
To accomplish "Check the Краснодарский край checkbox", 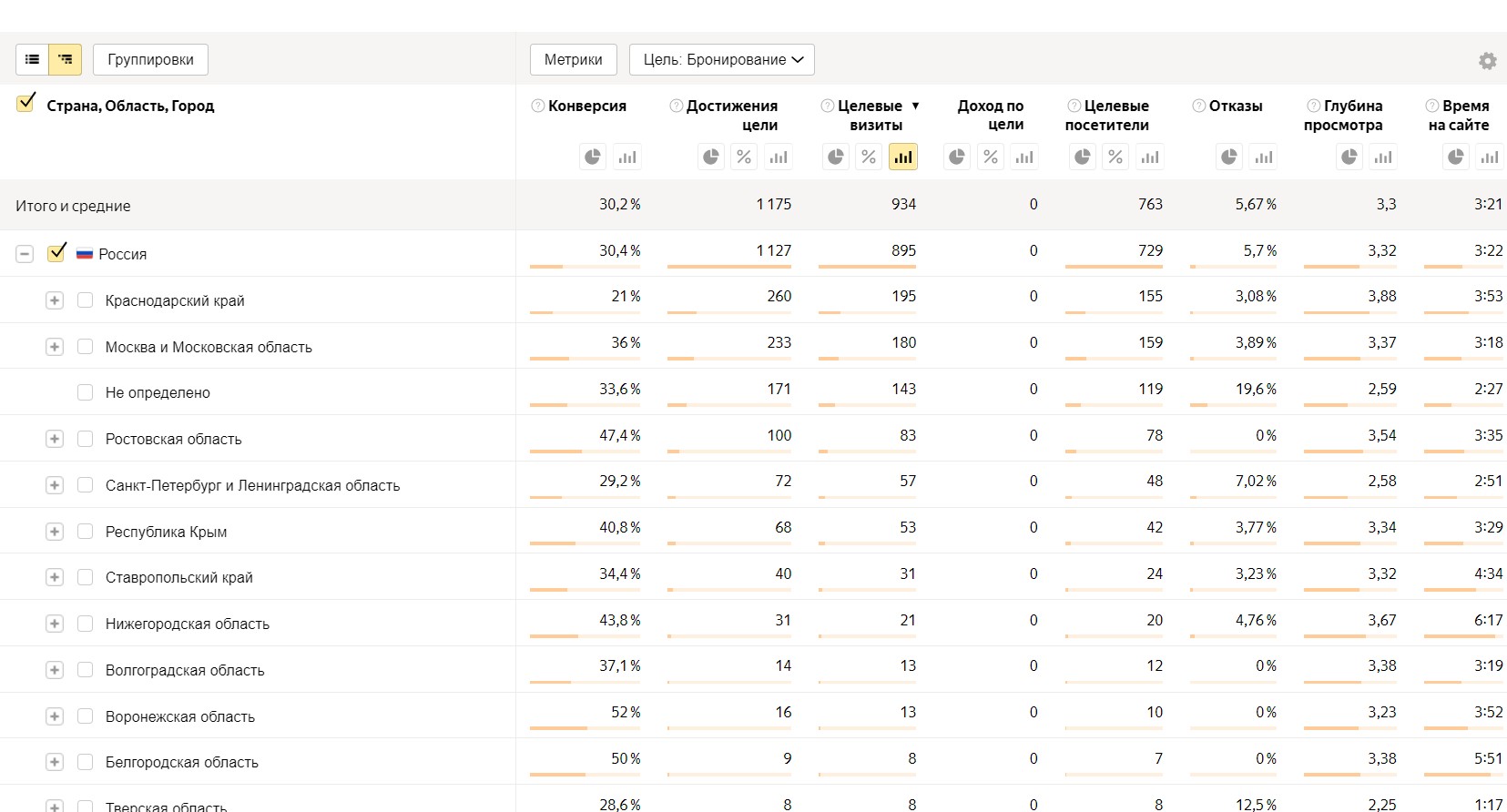I will click(86, 300).
